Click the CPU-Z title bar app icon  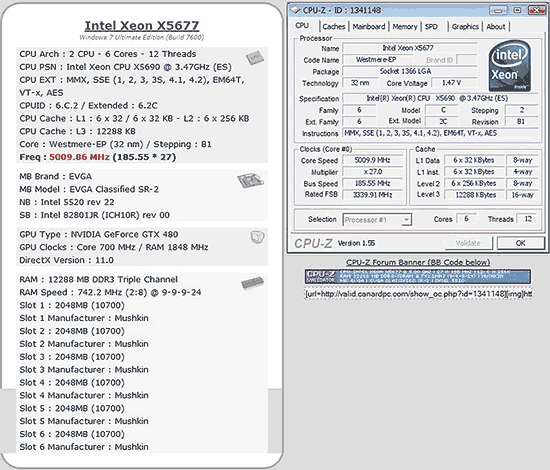295,10
